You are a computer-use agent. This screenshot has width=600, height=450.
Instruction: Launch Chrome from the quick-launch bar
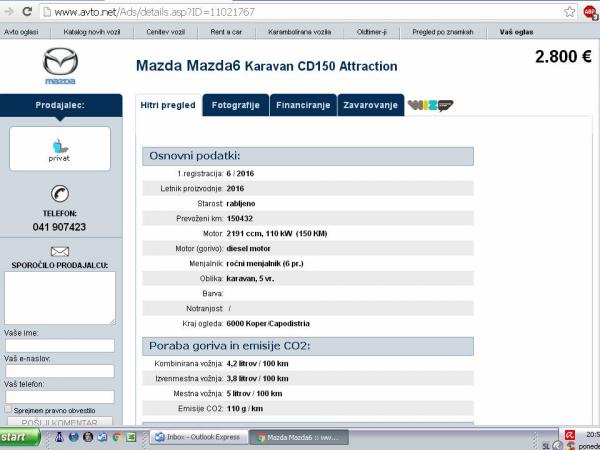pyautogui.click(x=117, y=437)
